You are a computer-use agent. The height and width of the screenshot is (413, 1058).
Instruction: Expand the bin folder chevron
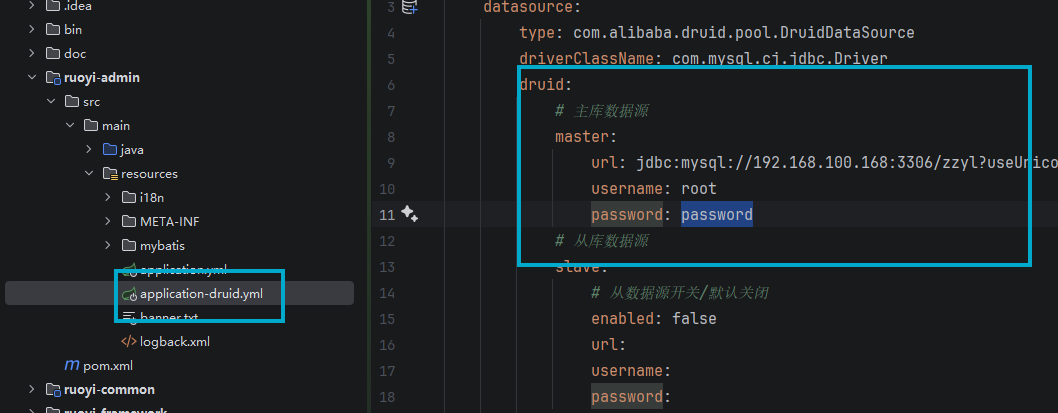32,30
